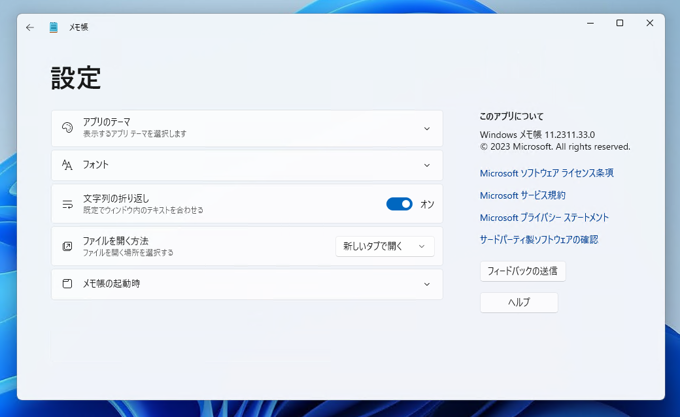Click the 表示するアプリ テーマを選択します description
680x417 pixels.
click(134, 134)
